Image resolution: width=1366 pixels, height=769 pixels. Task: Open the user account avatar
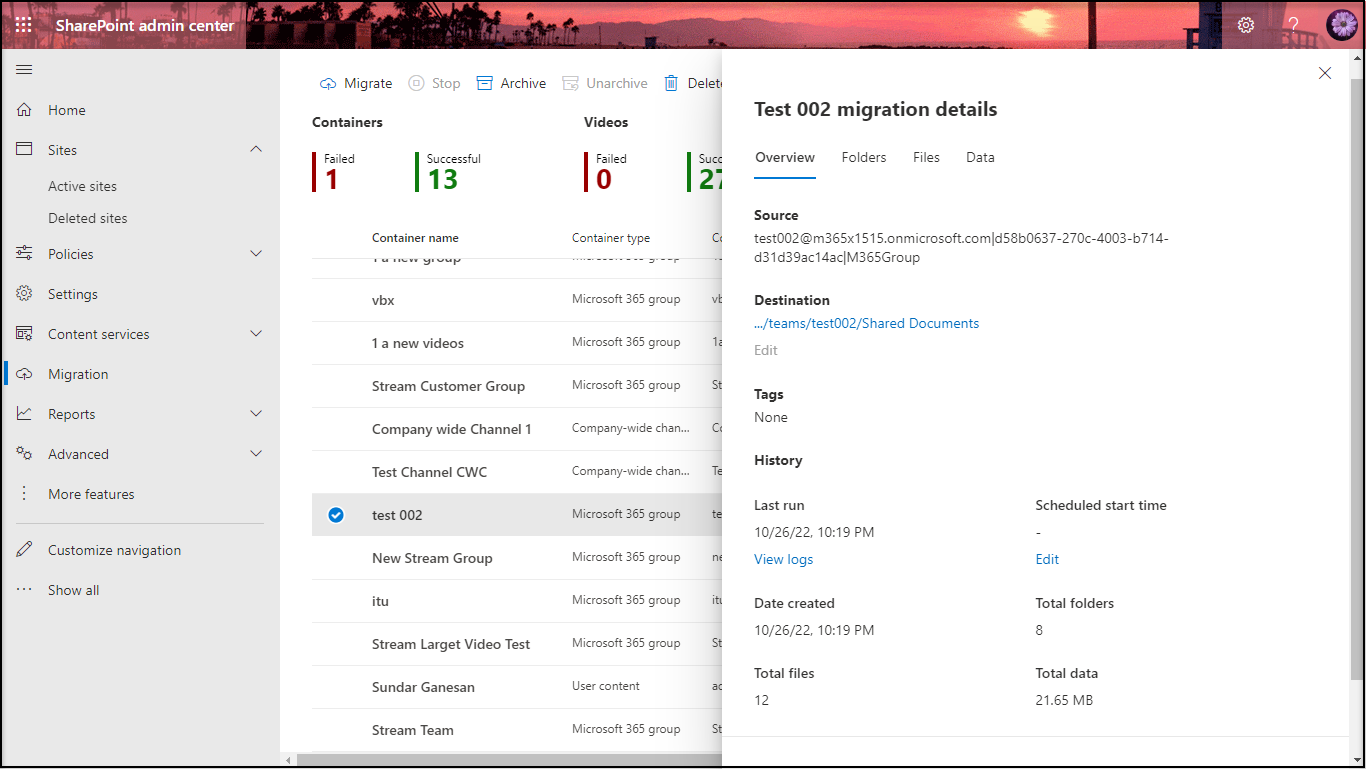click(x=1341, y=25)
